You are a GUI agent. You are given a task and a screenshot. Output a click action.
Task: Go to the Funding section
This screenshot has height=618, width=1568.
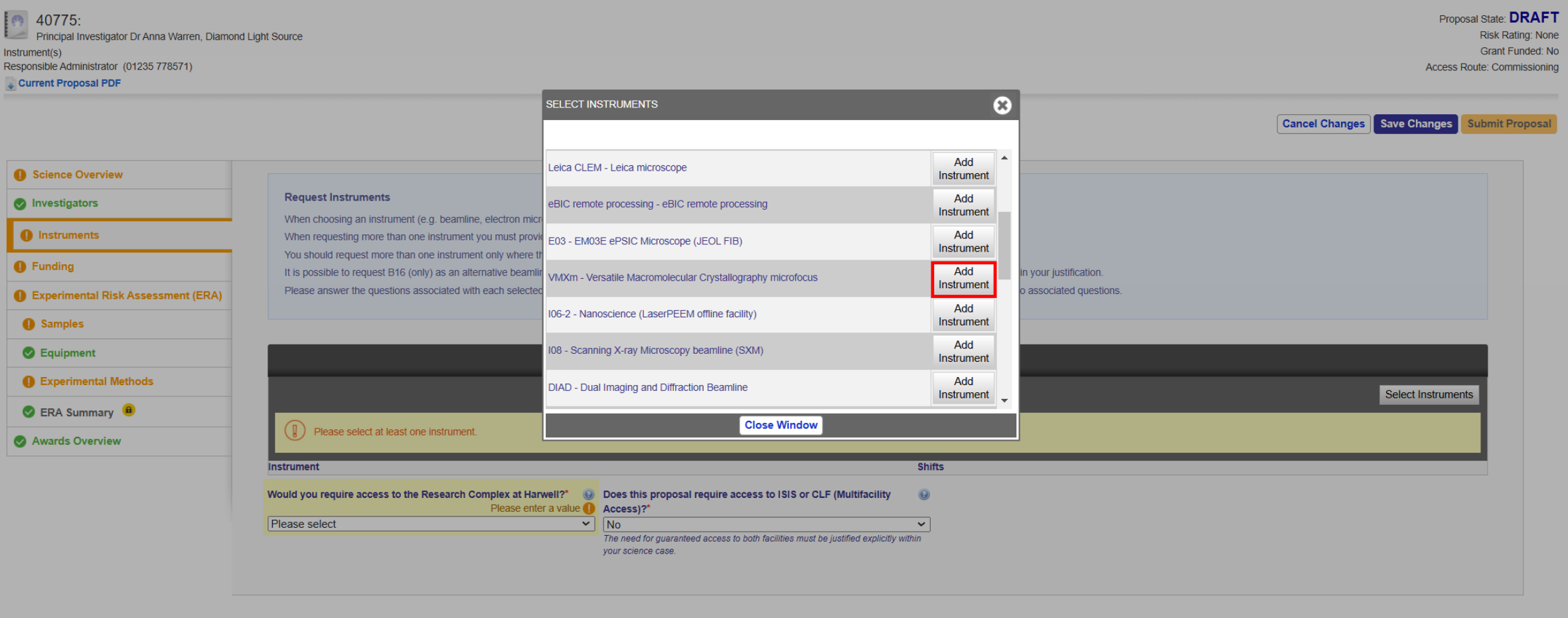point(52,266)
